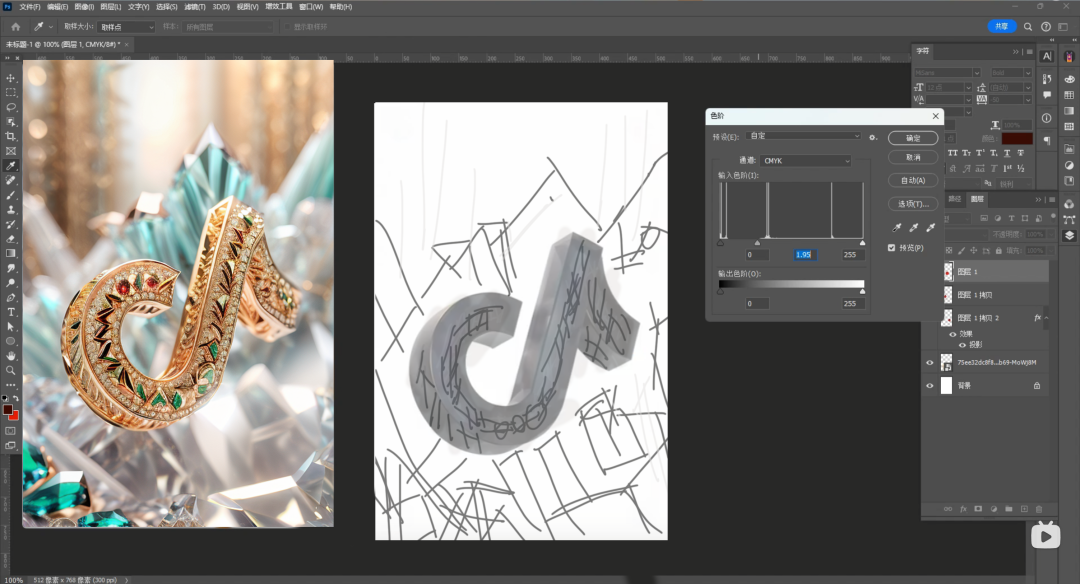Open the 取样大小 sample size dropdown
This screenshot has height=584, width=1080.
tap(126, 27)
